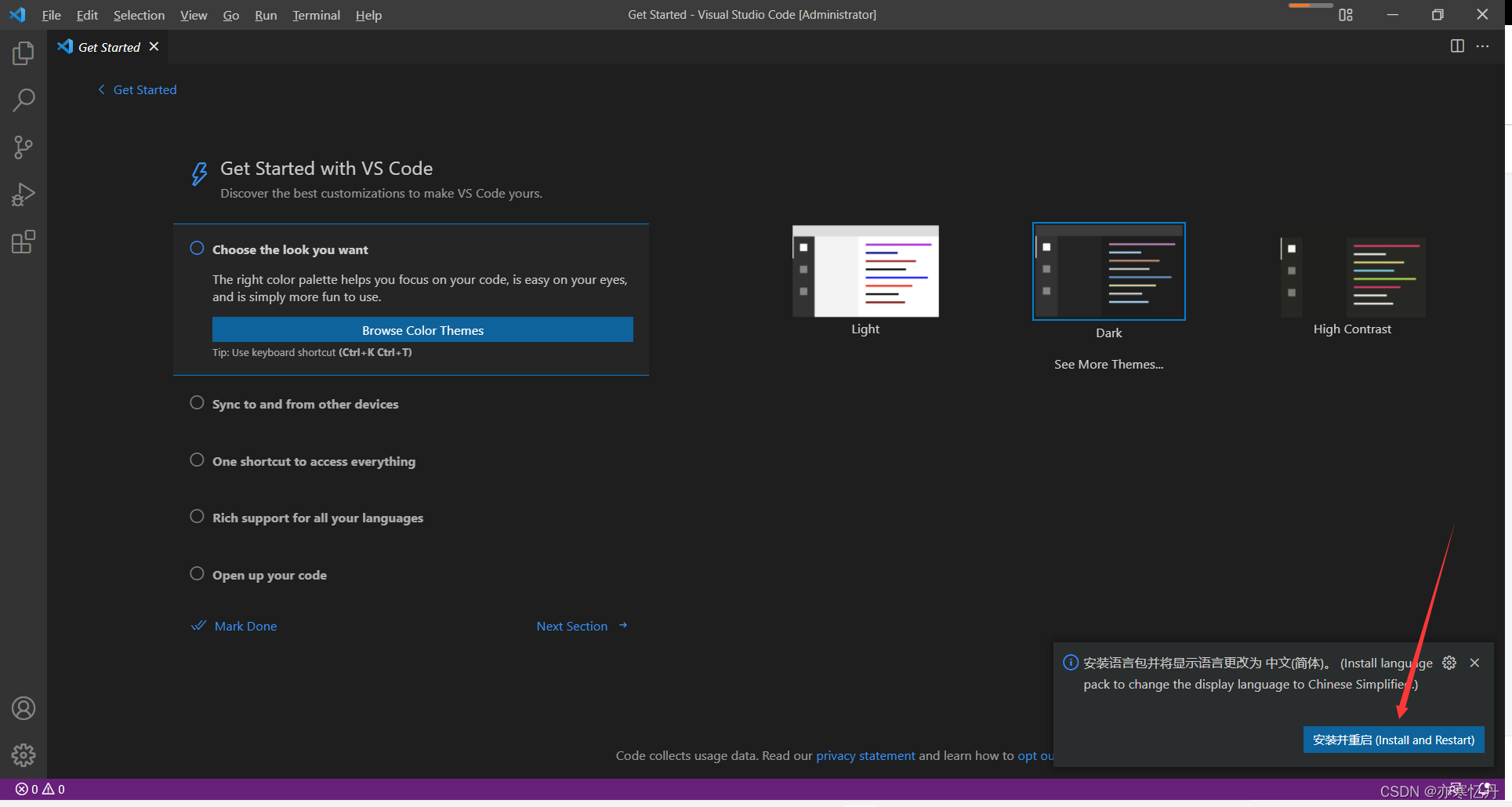Screen dimensions: 1512x807
Task: Expand 'Sync to and from other devices' section
Action: tap(305, 405)
